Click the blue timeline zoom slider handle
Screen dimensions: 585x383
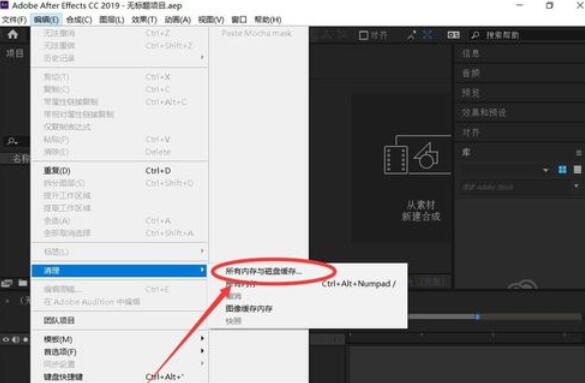(477, 317)
